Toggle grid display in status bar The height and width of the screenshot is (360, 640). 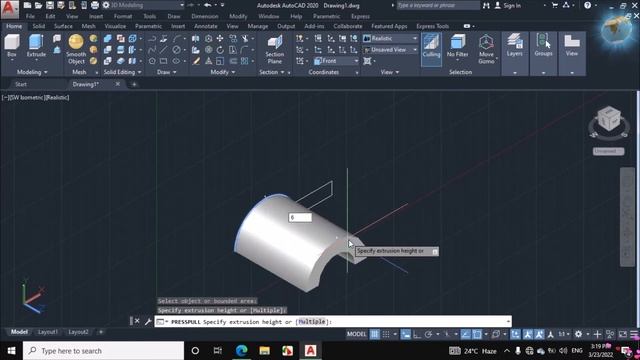click(374, 334)
